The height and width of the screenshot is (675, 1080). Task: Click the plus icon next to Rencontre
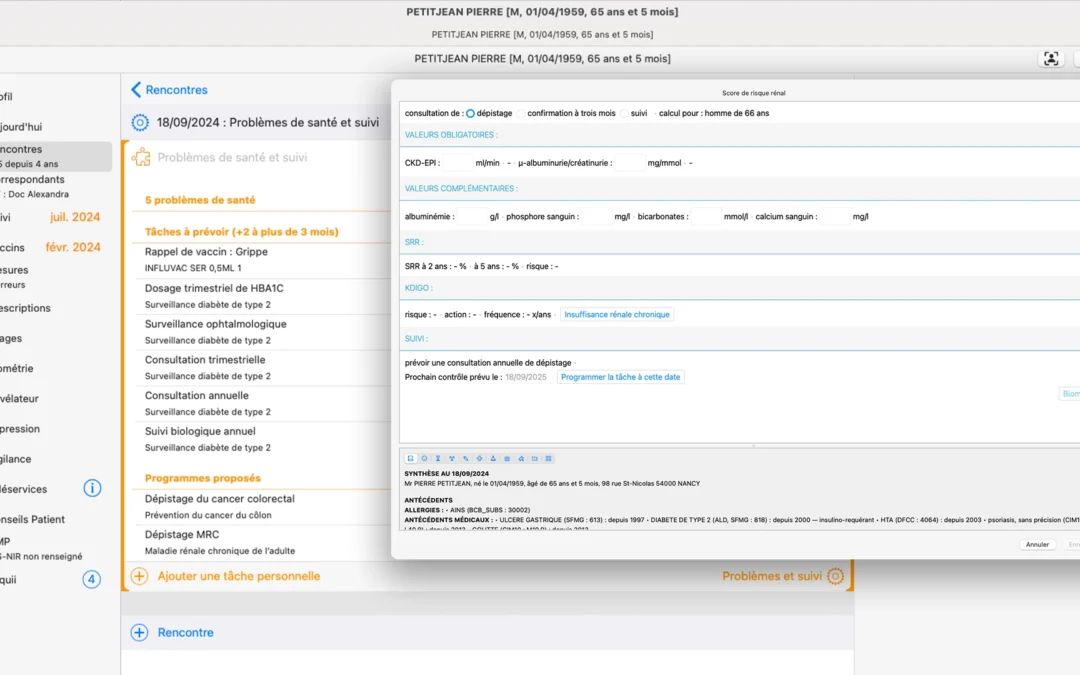[139, 632]
